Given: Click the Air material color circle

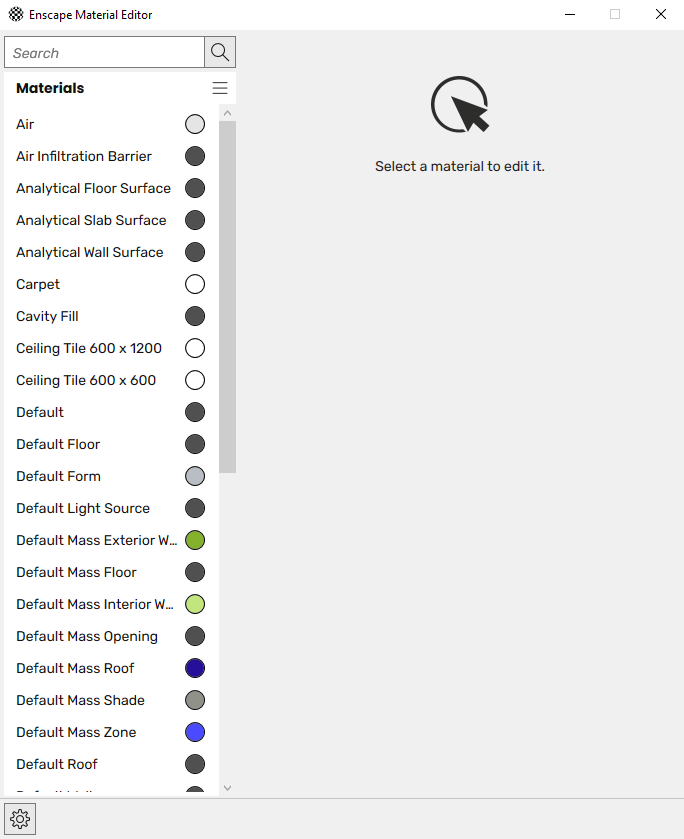Looking at the screenshot, I should [195, 124].
